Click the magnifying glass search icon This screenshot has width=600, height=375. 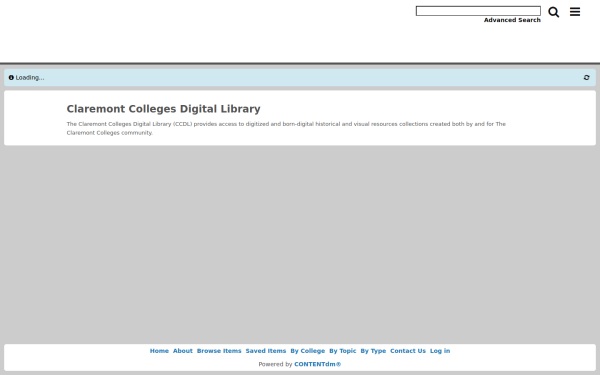553,12
